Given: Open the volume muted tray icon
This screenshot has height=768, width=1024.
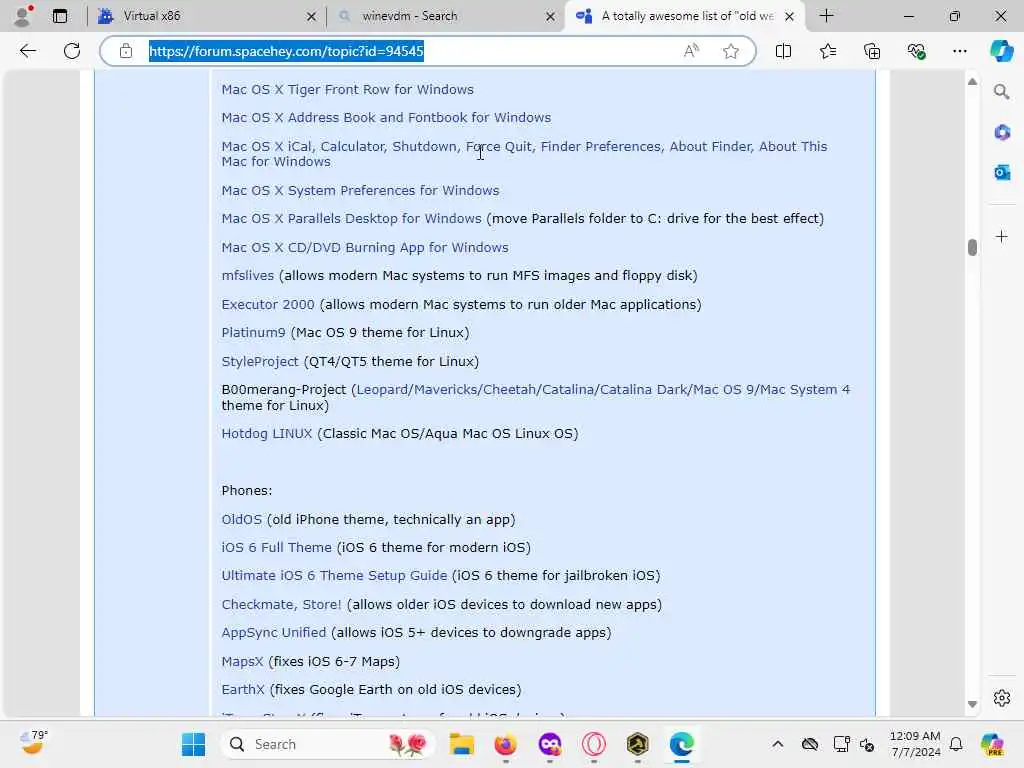Looking at the screenshot, I should pyautogui.click(x=868, y=744).
